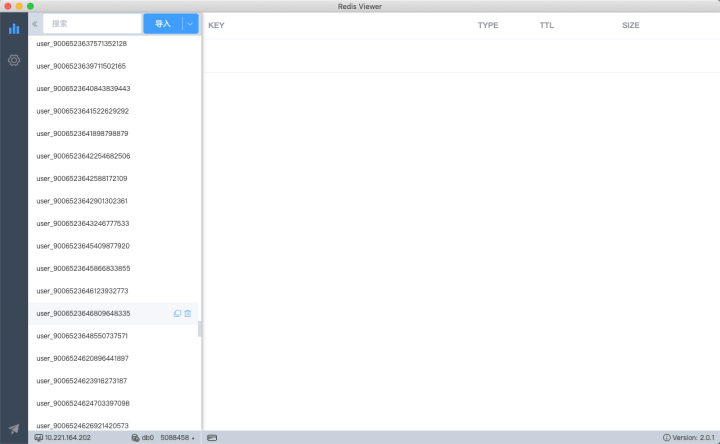This screenshot has width=720, height=444.
Task: Click the version info icon
Action: click(666, 438)
